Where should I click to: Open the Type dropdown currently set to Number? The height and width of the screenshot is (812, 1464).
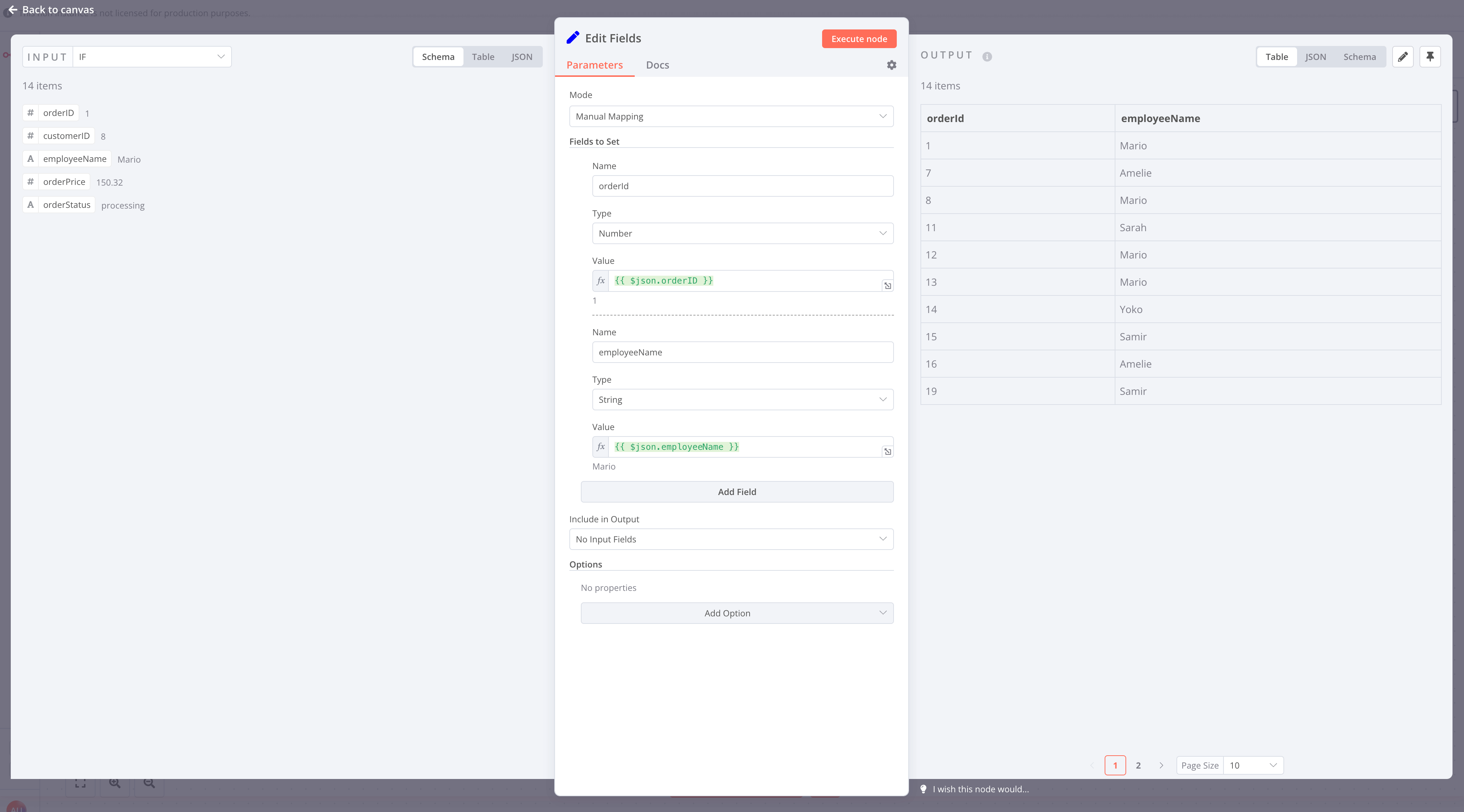pos(742,233)
